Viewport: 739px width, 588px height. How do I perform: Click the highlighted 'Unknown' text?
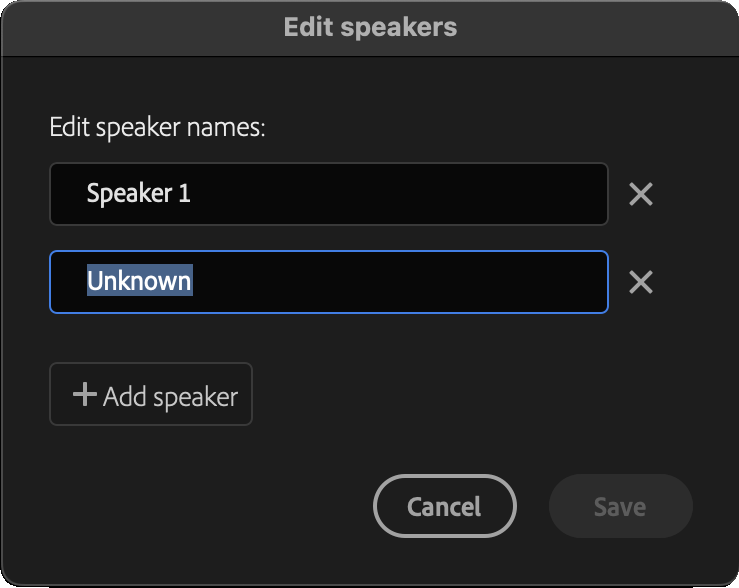[140, 281]
